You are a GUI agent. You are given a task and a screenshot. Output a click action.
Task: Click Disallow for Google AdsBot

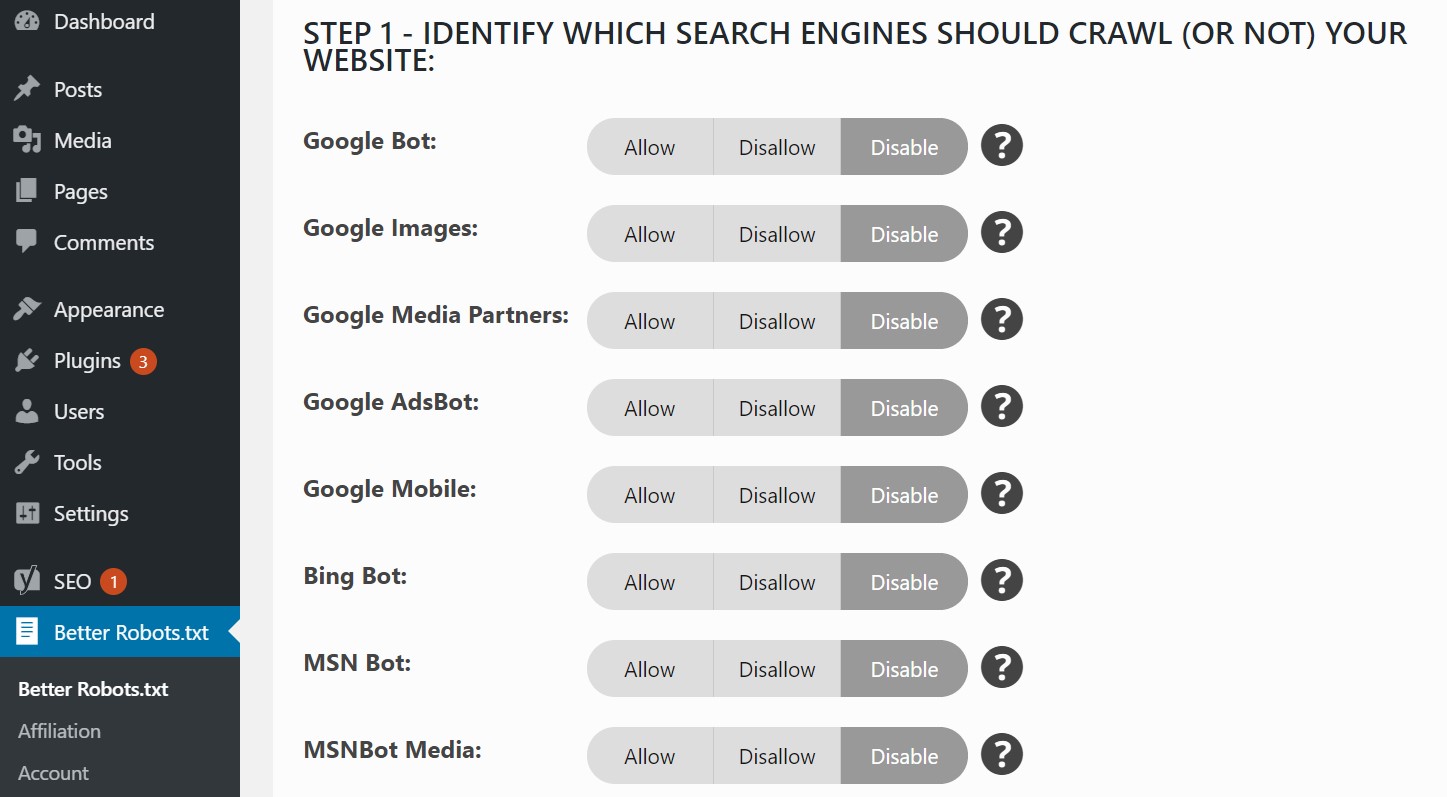click(x=777, y=408)
